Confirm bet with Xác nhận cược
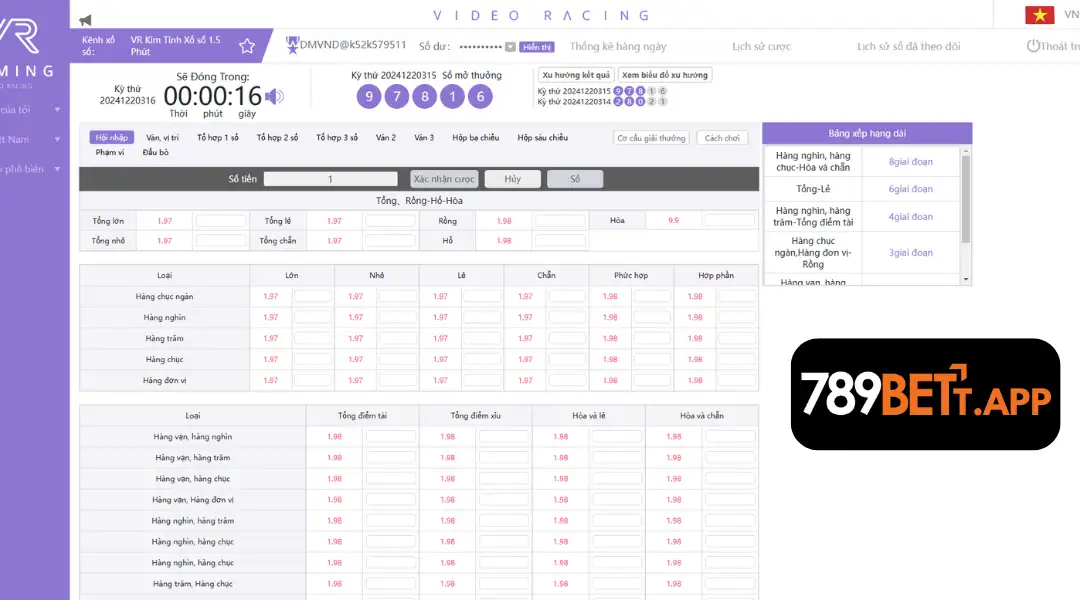This screenshot has width=1080, height=600. click(x=444, y=179)
